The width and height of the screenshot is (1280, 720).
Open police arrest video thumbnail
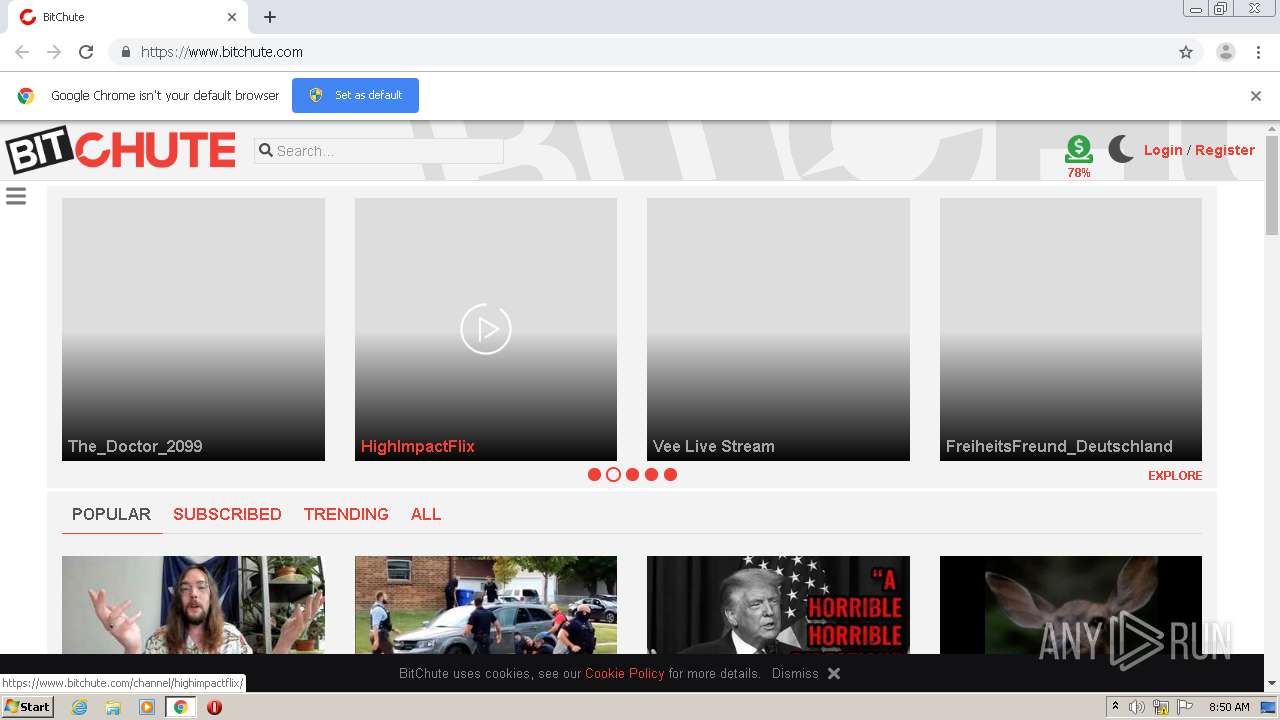coord(486,605)
